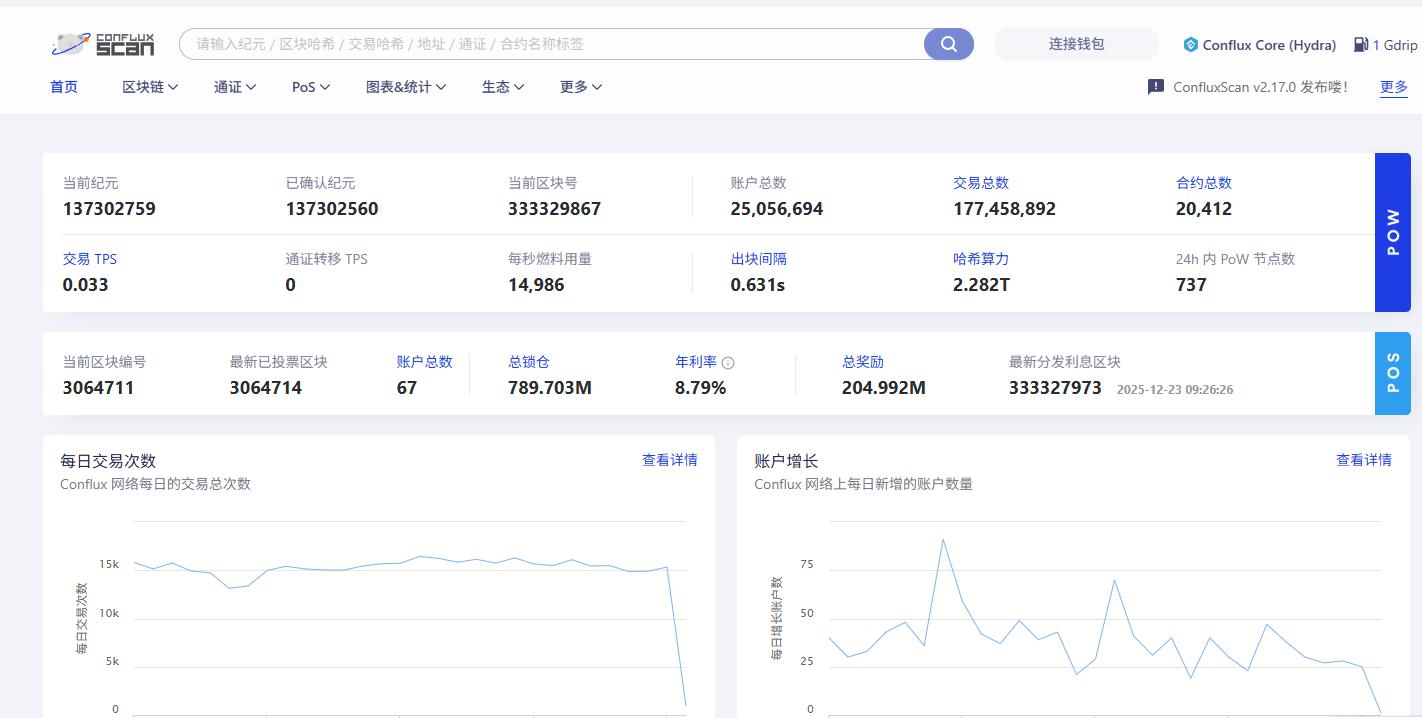Open the 通证 dropdown menu

pos(235,87)
